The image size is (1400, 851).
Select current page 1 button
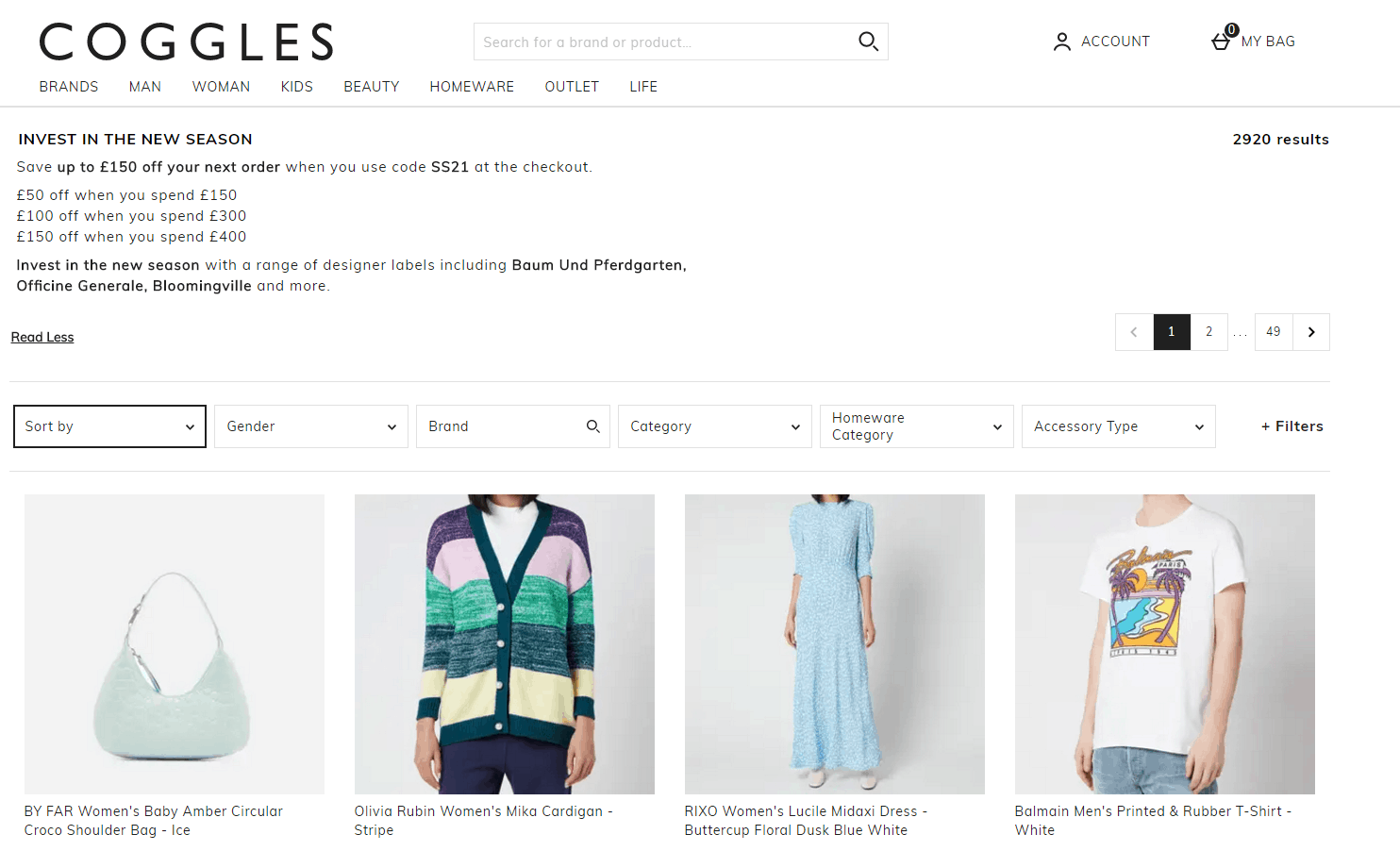tap(1172, 332)
